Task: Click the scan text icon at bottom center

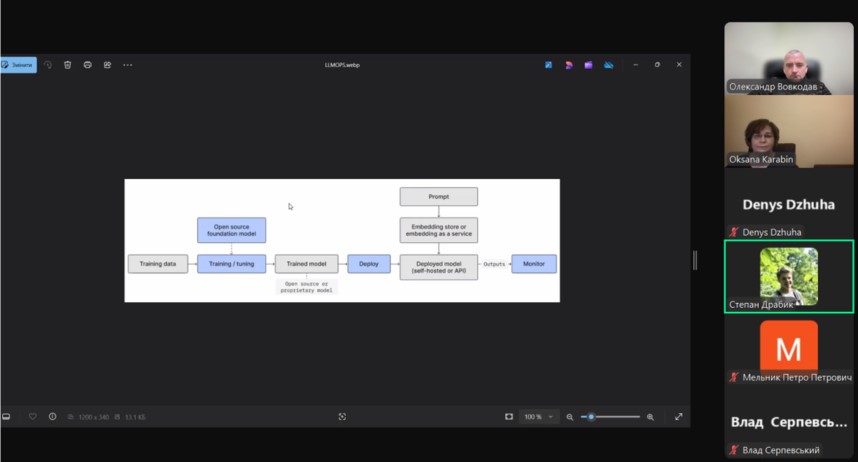Action: [x=342, y=416]
